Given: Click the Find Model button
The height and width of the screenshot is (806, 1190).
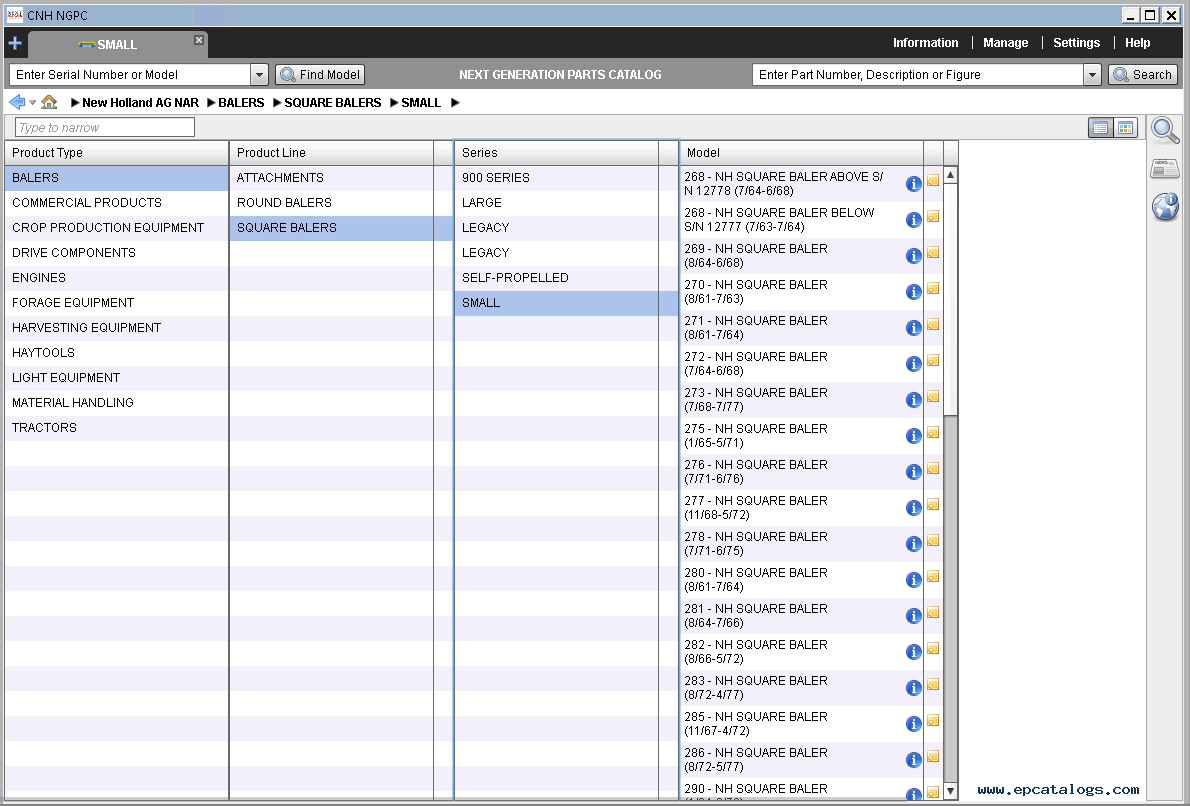Looking at the screenshot, I should [320, 75].
